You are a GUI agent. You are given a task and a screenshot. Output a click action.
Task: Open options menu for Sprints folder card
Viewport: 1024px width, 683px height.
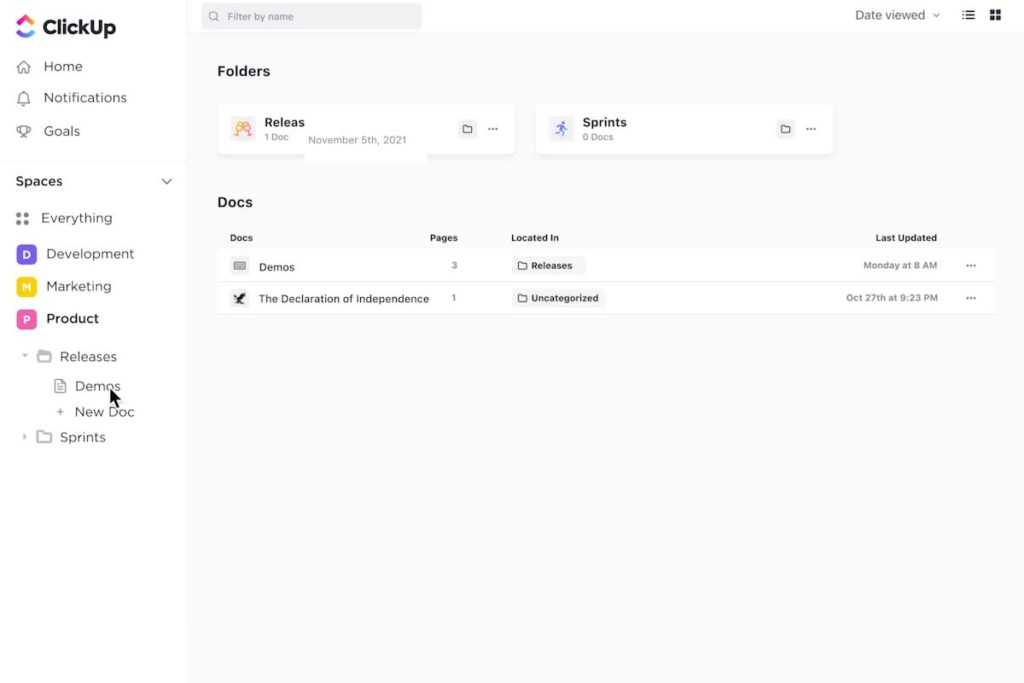point(810,128)
